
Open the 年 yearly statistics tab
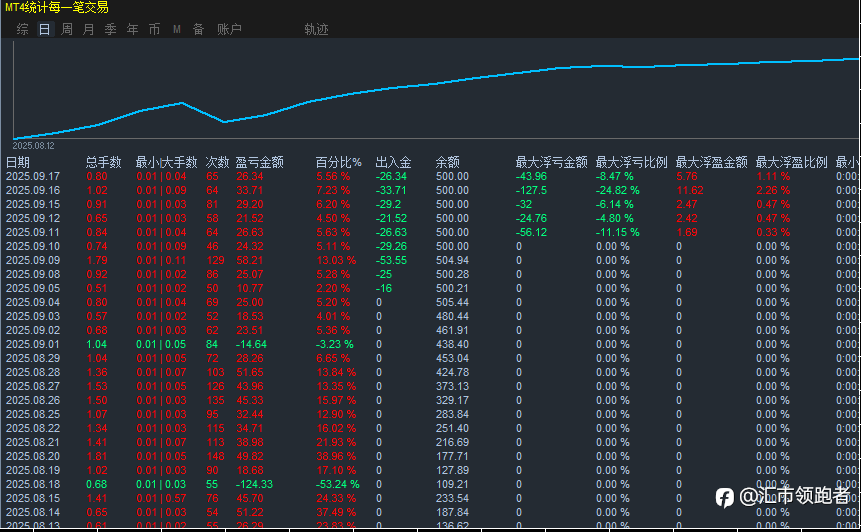click(x=132, y=29)
